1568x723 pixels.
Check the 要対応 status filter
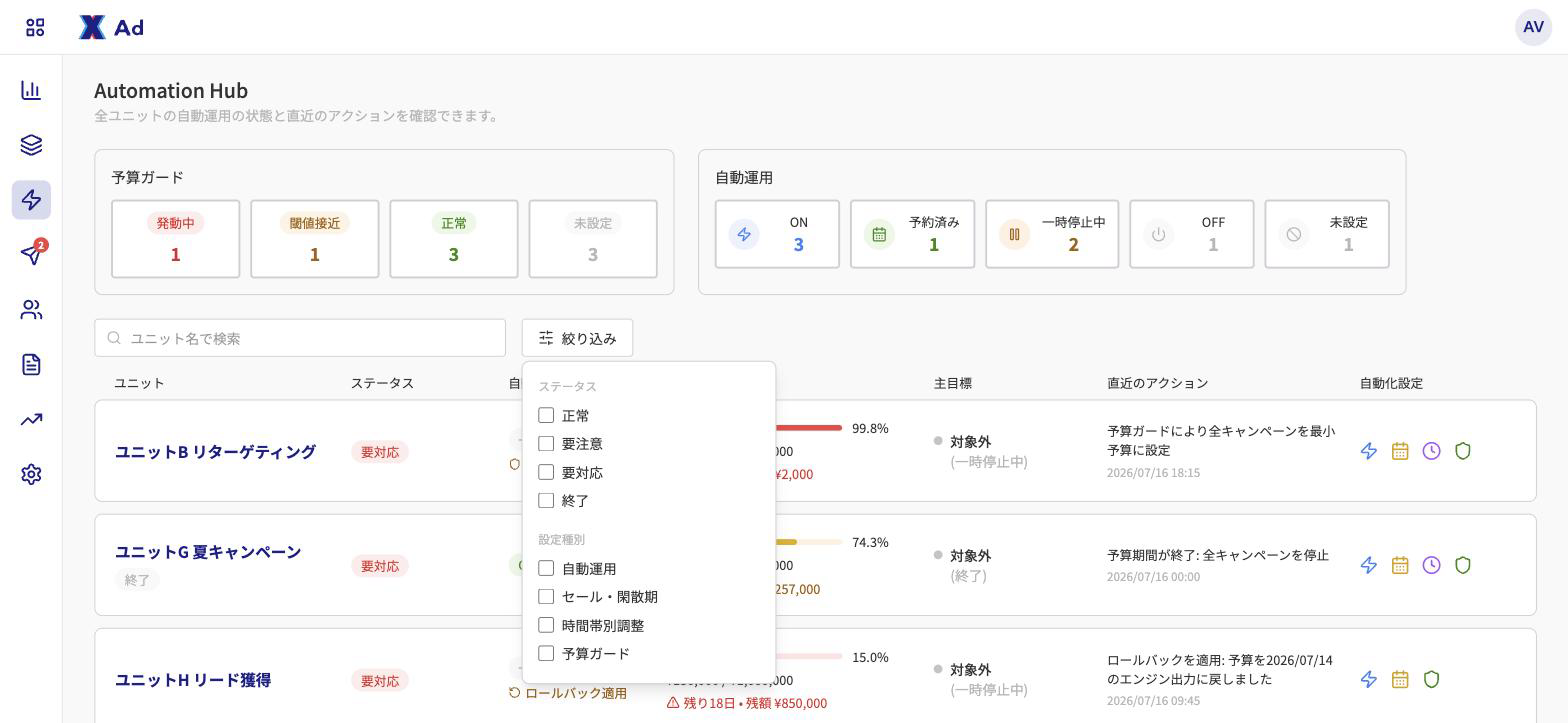tap(546, 472)
